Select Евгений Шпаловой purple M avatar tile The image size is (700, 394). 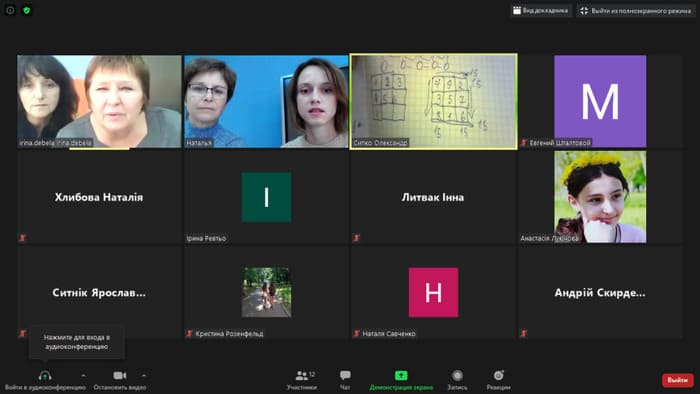click(x=600, y=101)
